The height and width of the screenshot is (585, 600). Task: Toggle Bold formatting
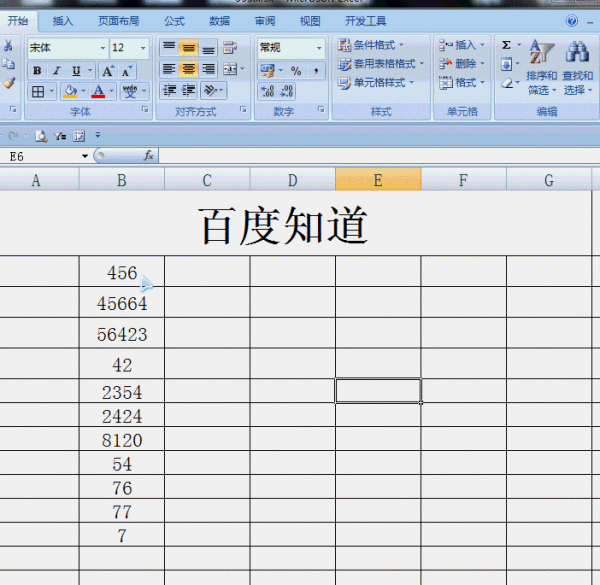(x=37, y=71)
